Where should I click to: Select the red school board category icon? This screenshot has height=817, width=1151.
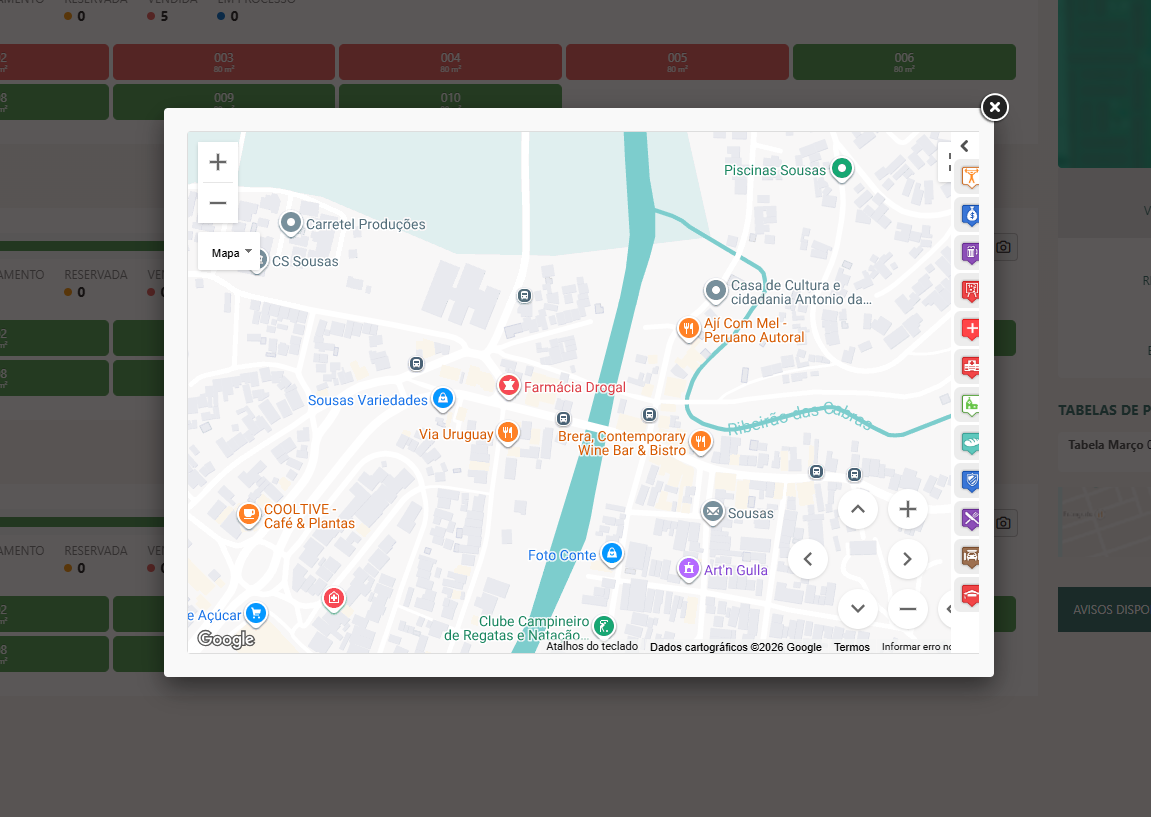pyautogui.click(x=970, y=291)
